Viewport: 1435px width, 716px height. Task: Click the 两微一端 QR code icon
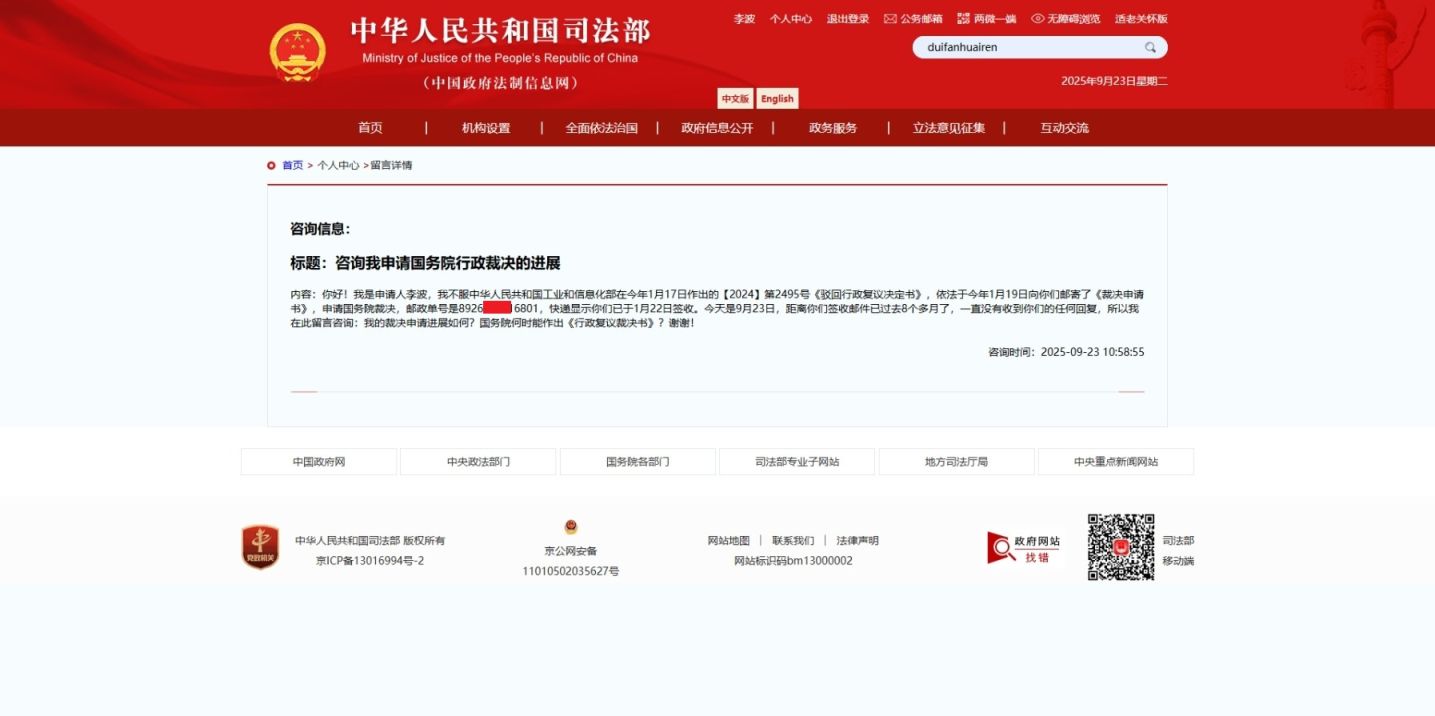pyautogui.click(x=963, y=19)
